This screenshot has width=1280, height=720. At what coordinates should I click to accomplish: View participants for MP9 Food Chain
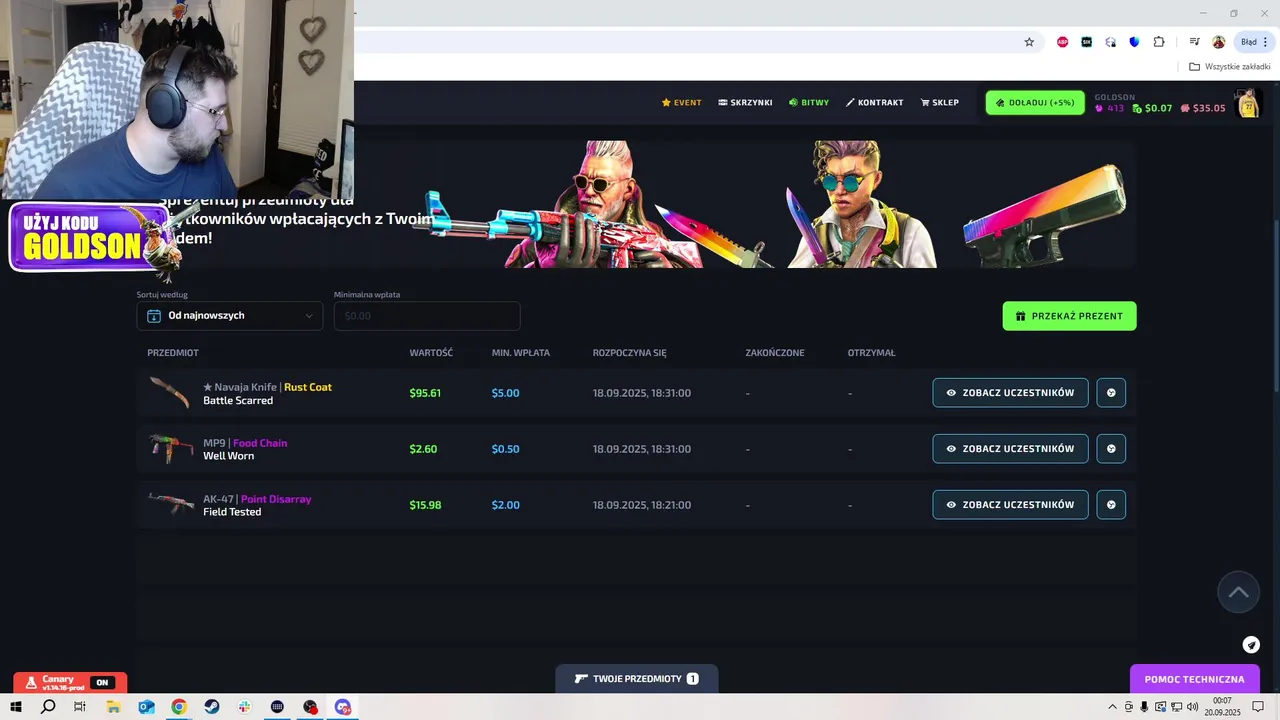tap(1010, 449)
